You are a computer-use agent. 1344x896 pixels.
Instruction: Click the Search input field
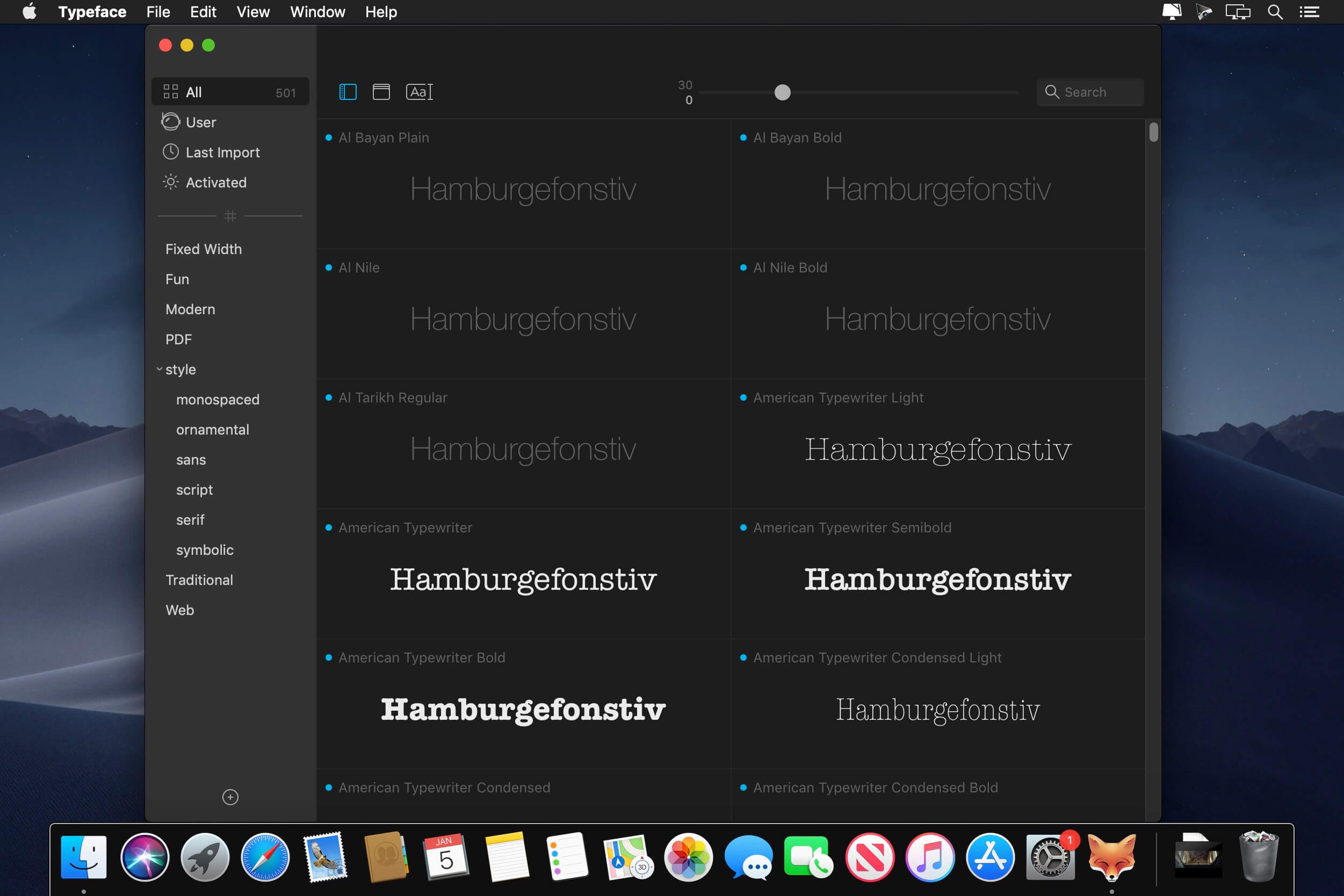click(x=1090, y=92)
